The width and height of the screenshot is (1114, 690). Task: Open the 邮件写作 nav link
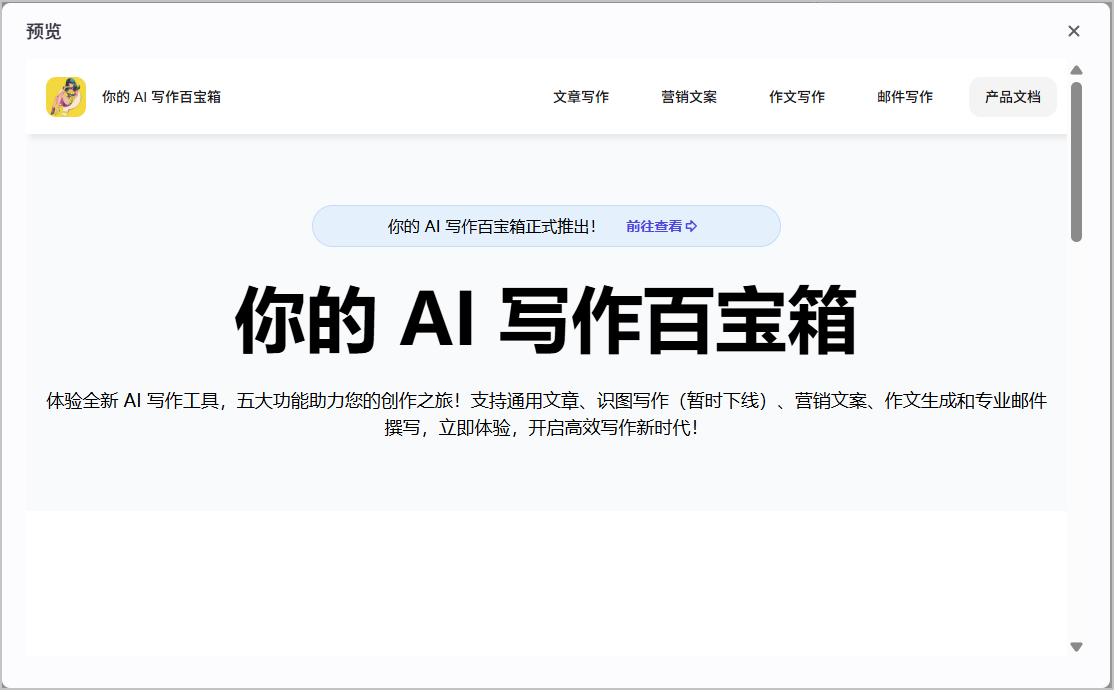point(905,97)
